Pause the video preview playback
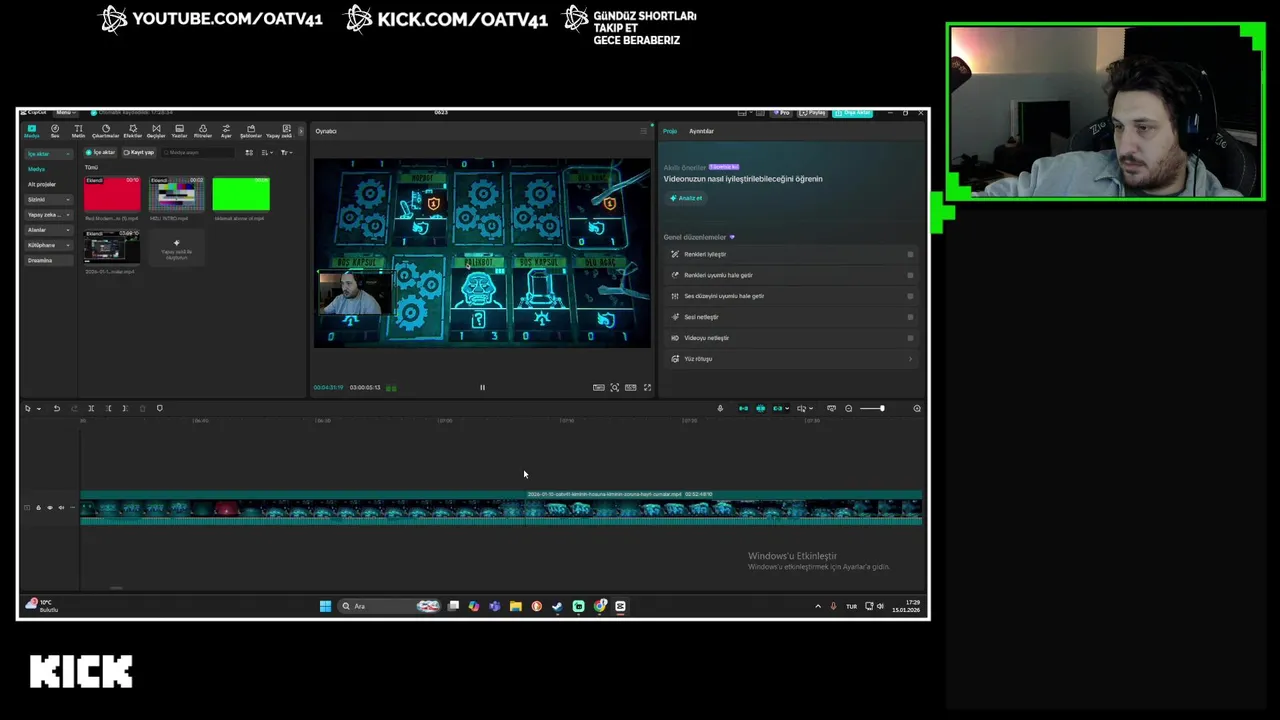This screenshot has height=720, width=1280. (x=482, y=388)
